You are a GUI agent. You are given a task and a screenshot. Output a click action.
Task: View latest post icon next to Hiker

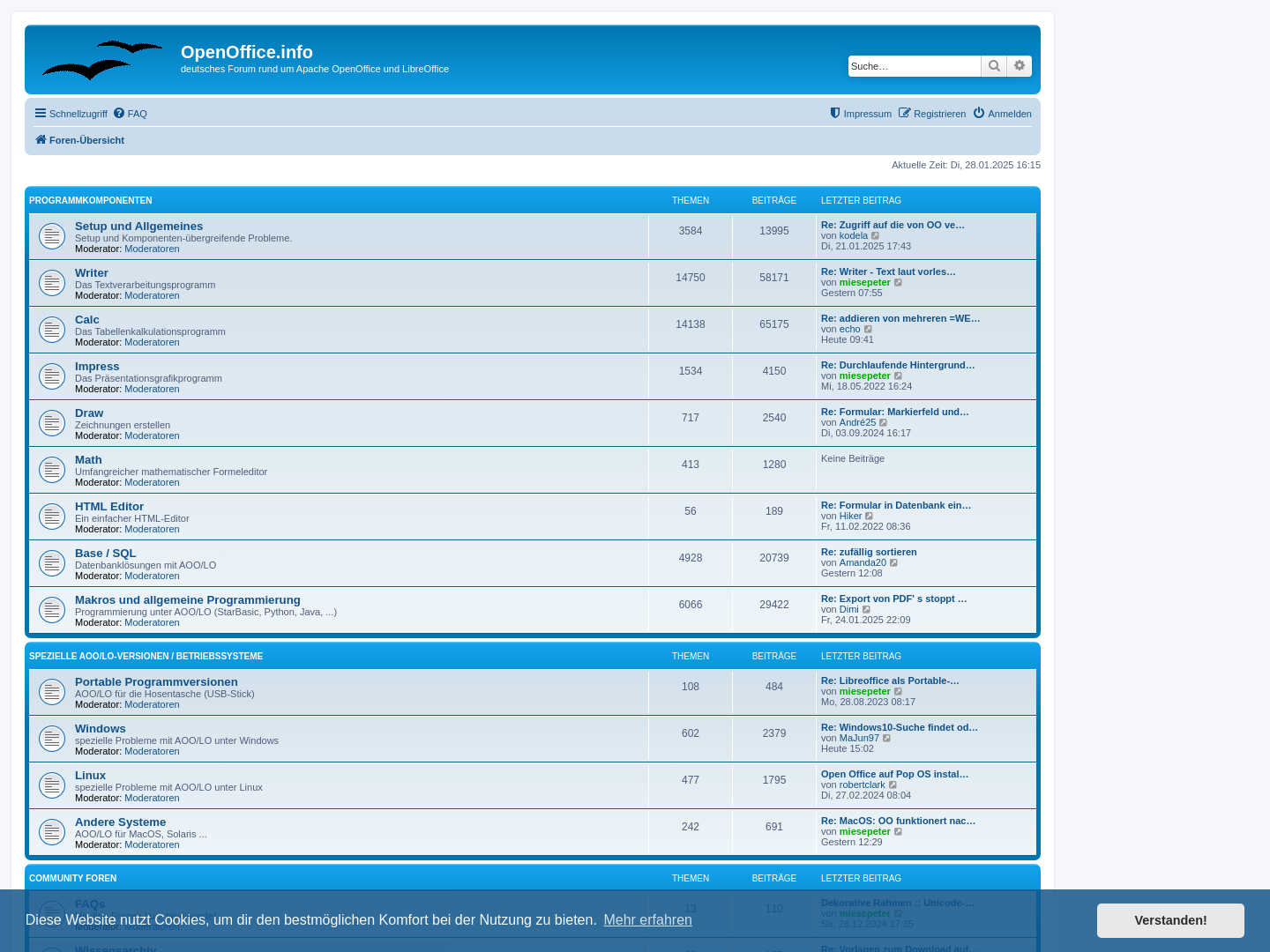point(870,516)
